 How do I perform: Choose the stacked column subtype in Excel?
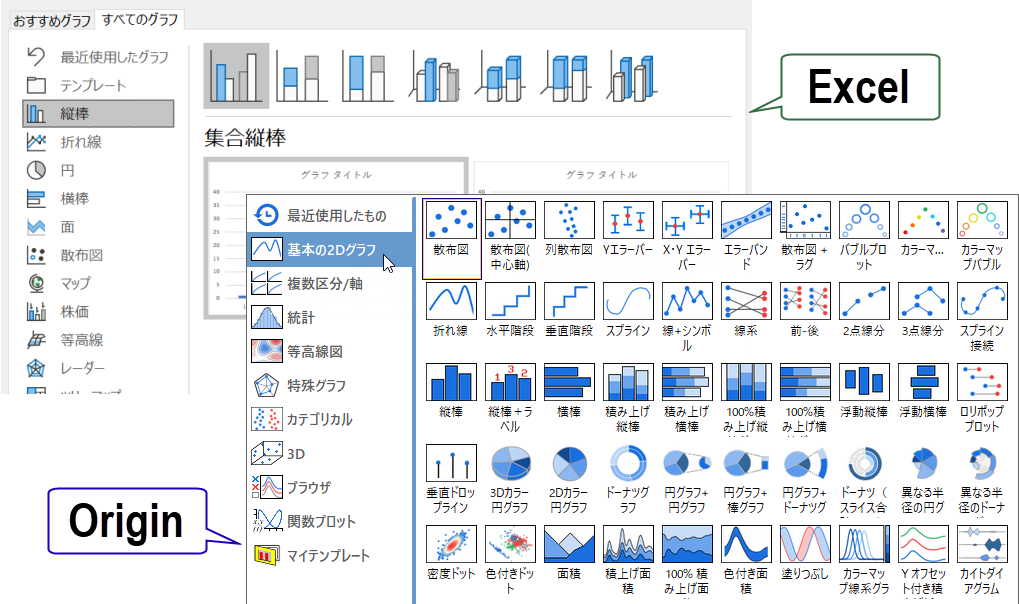302,77
